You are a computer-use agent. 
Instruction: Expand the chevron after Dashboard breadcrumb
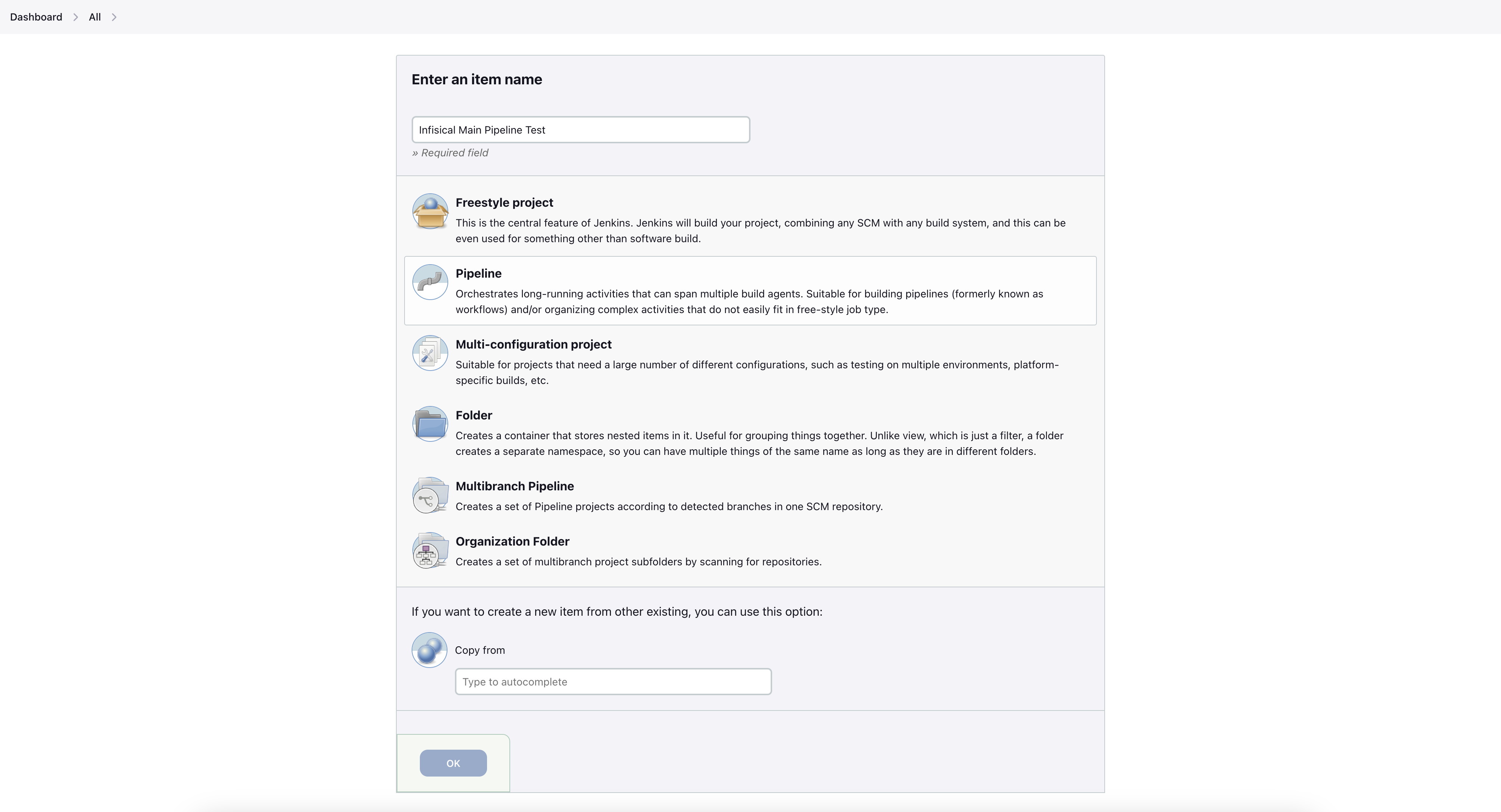75,17
